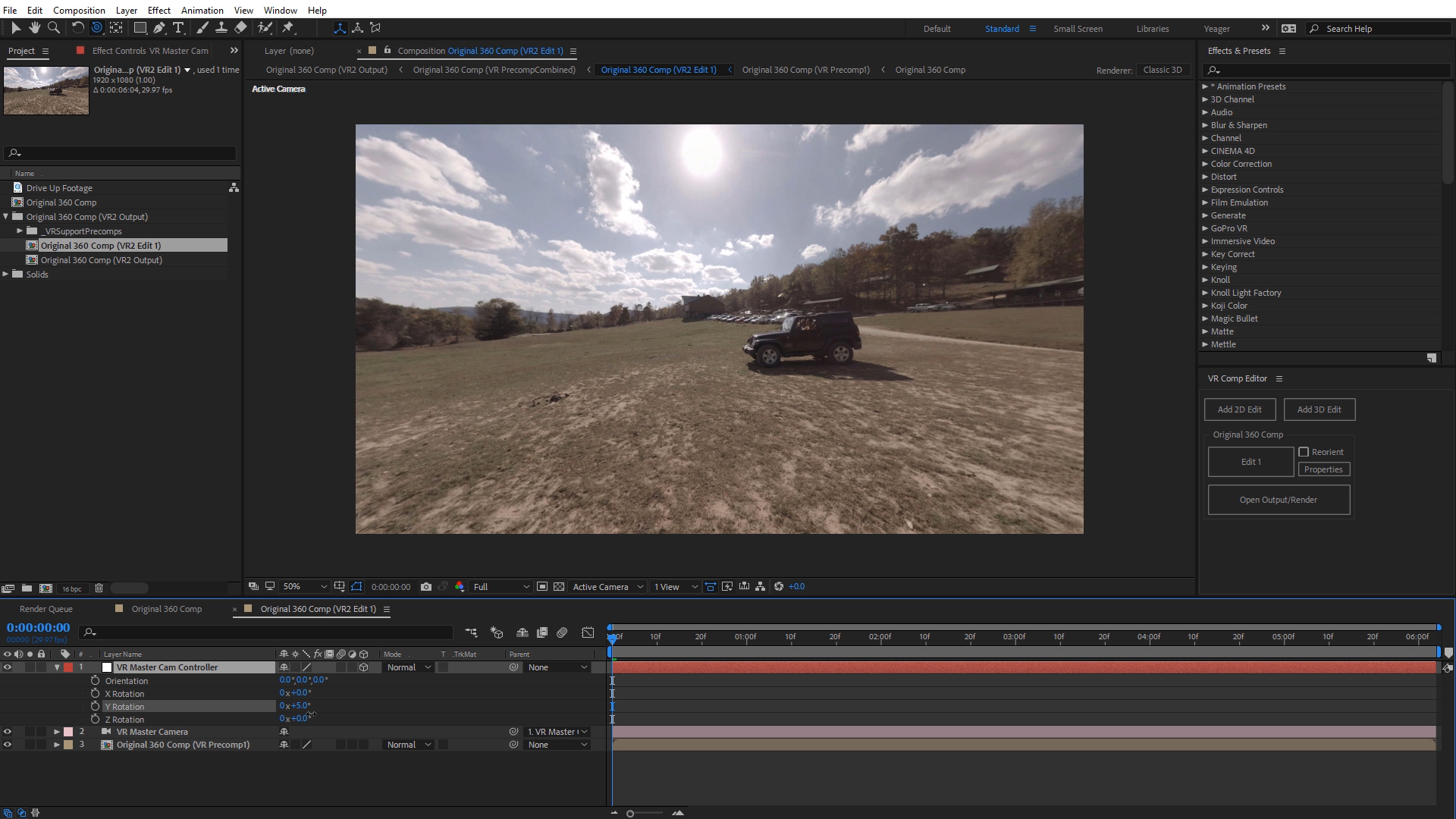Open the Composition menu
This screenshot has height=819, width=1456.
(x=79, y=10)
